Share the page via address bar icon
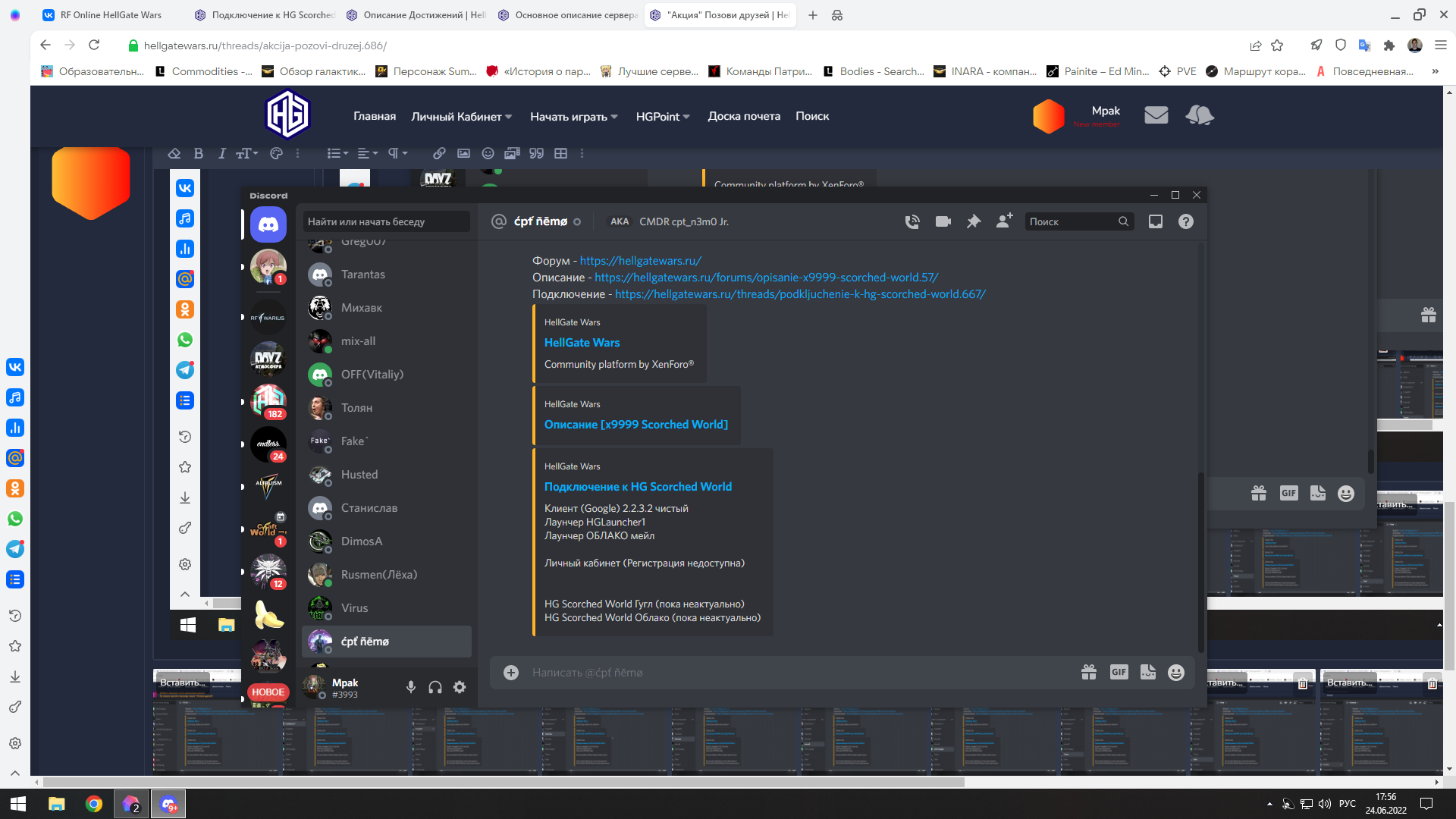This screenshot has width=1456, height=819. 1256,45
